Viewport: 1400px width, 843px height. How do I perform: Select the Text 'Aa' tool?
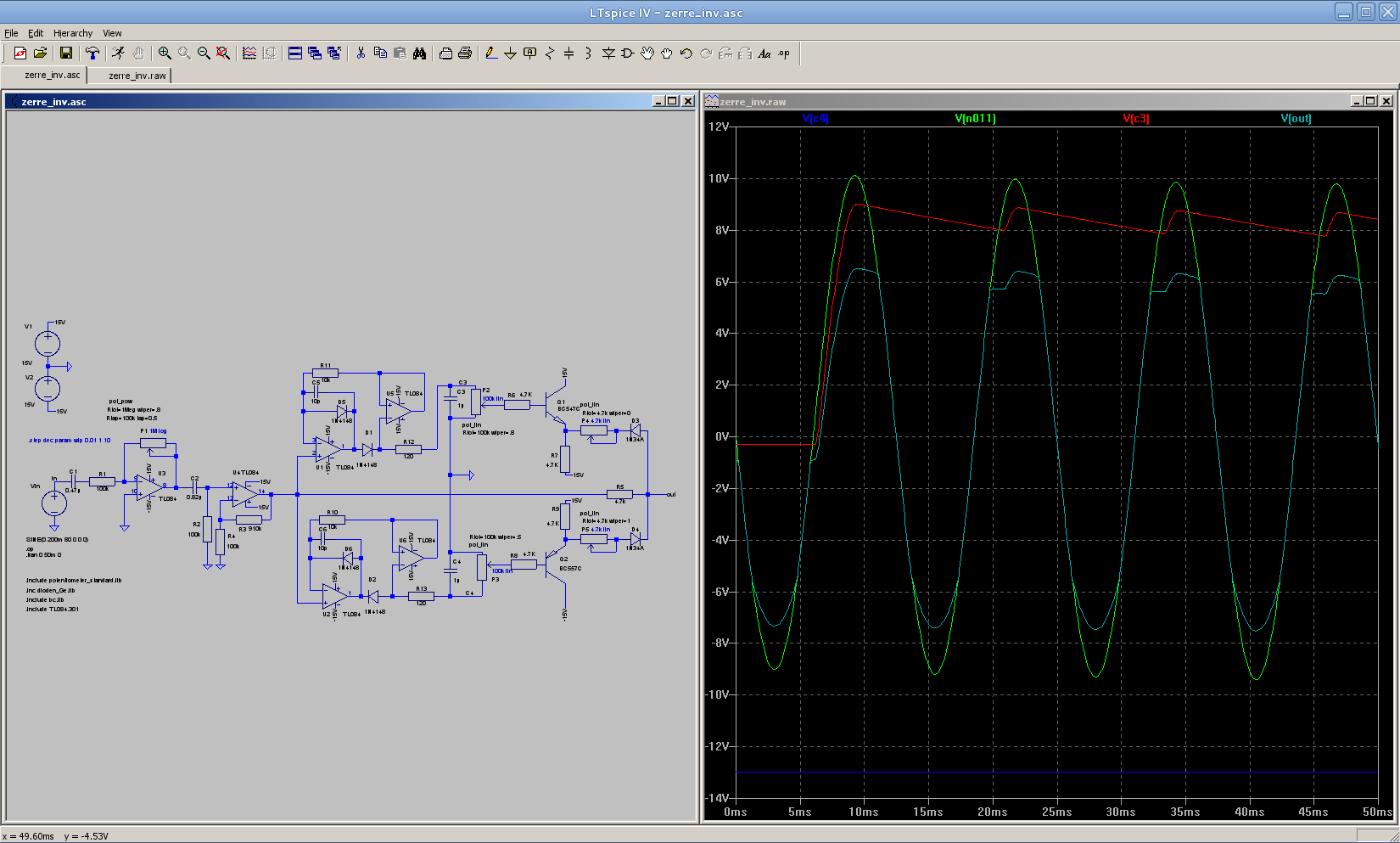coord(764,53)
